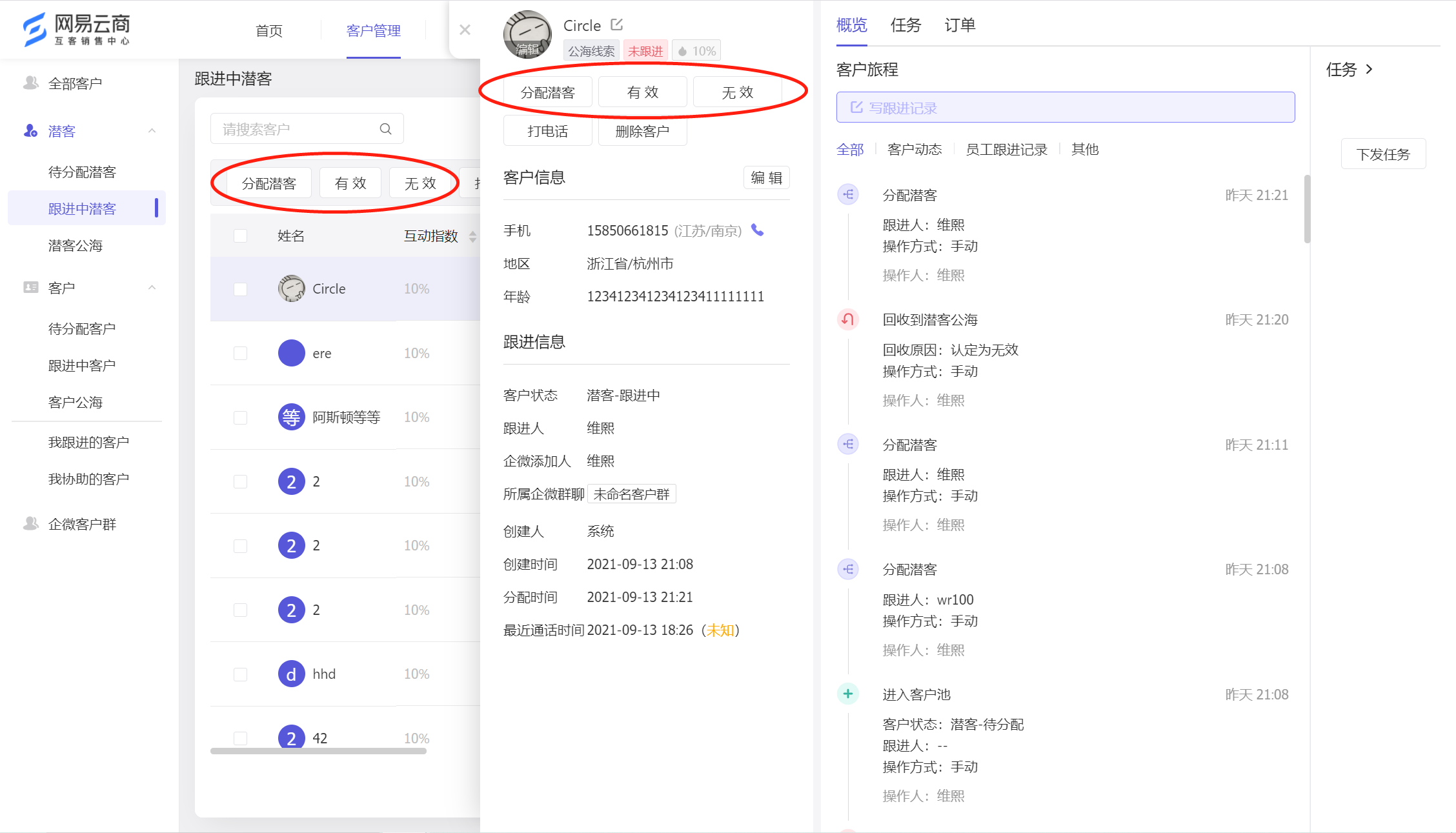Open 我协助的客户 in sidebar

click(x=88, y=479)
